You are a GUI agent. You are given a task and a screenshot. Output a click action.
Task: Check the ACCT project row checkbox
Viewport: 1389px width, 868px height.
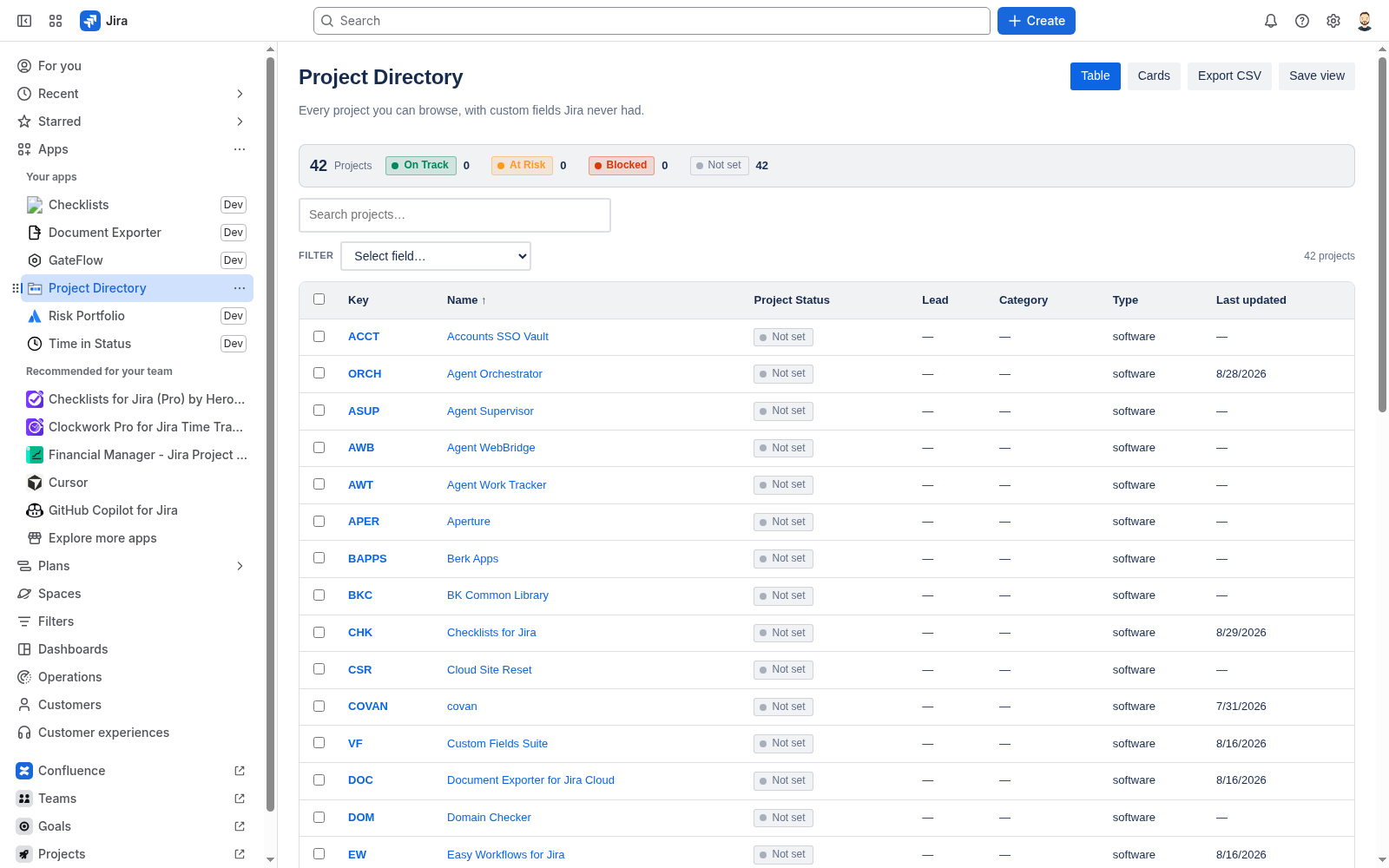319,336
